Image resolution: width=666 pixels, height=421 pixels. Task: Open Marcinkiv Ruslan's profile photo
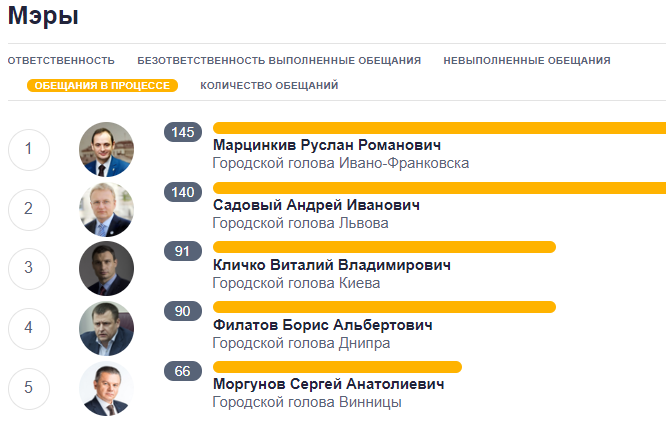click(106, 150)
